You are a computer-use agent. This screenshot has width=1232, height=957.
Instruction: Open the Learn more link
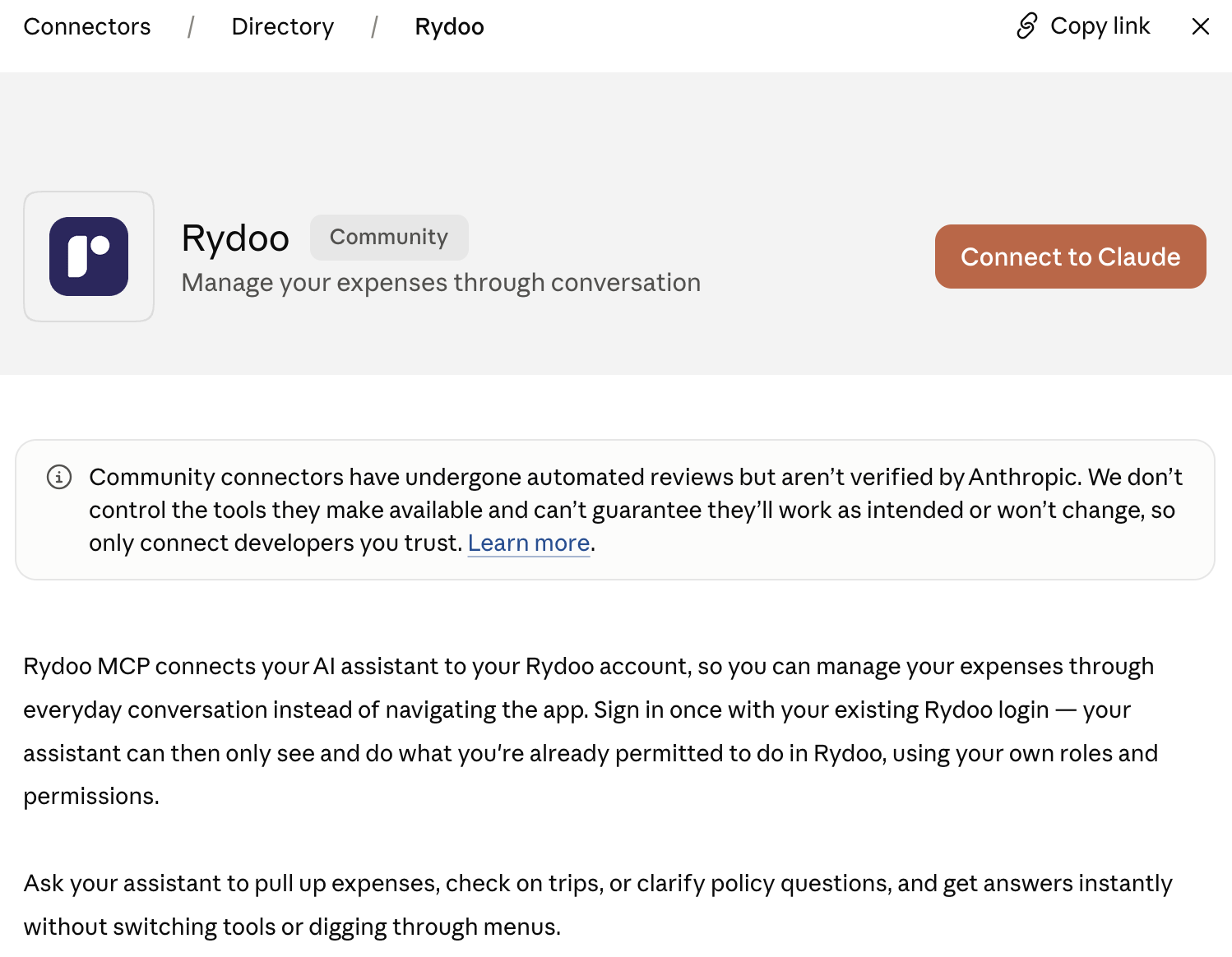click(529, 543)
